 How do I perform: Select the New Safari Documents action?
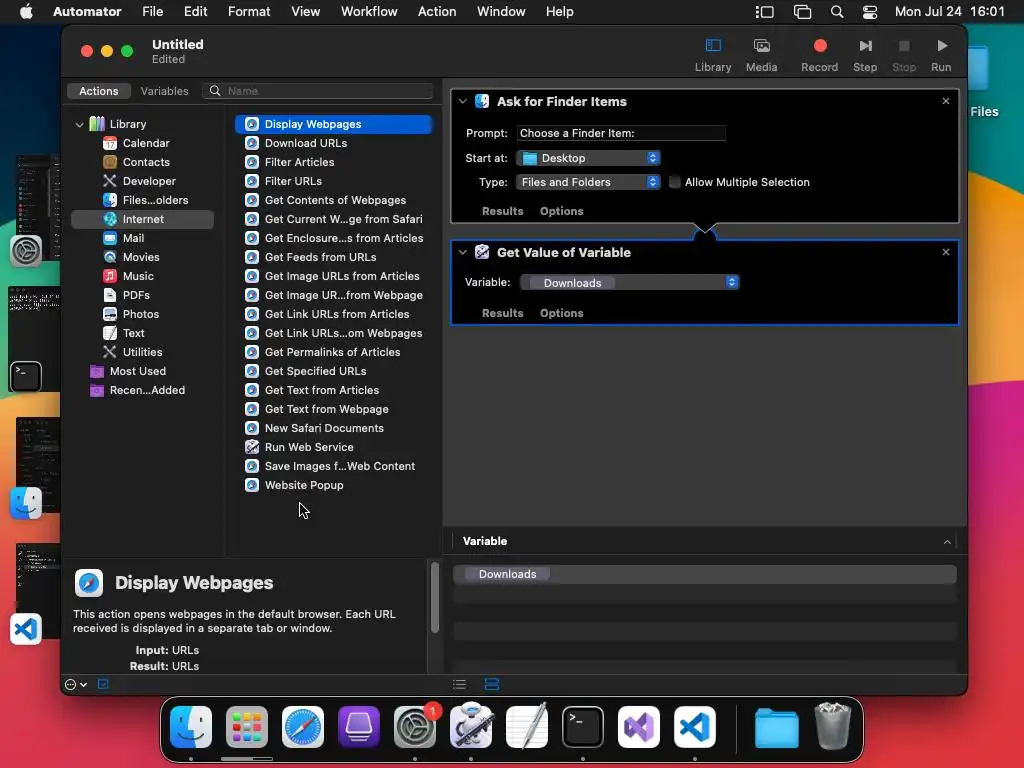[324, 428]
